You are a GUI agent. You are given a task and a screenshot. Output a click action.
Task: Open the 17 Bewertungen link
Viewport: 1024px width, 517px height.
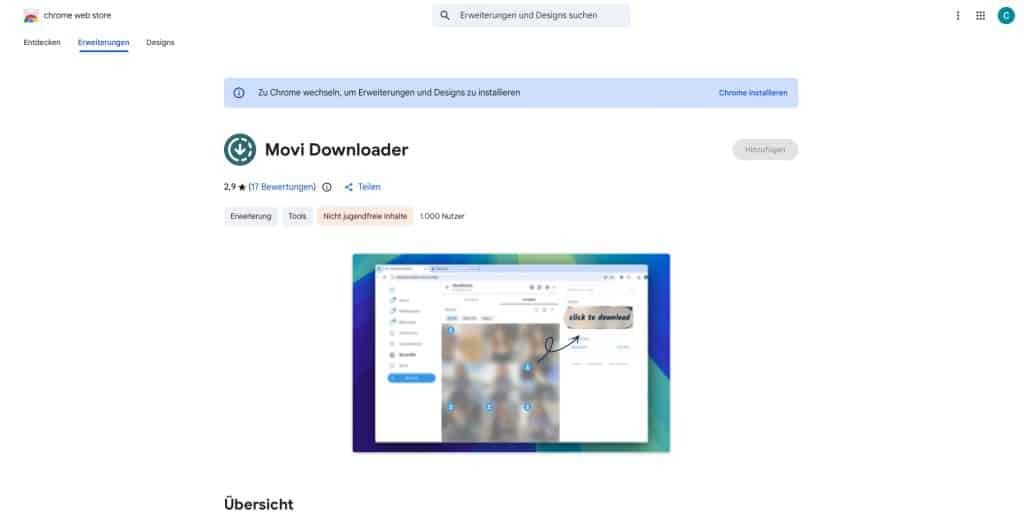pos(282,187)
